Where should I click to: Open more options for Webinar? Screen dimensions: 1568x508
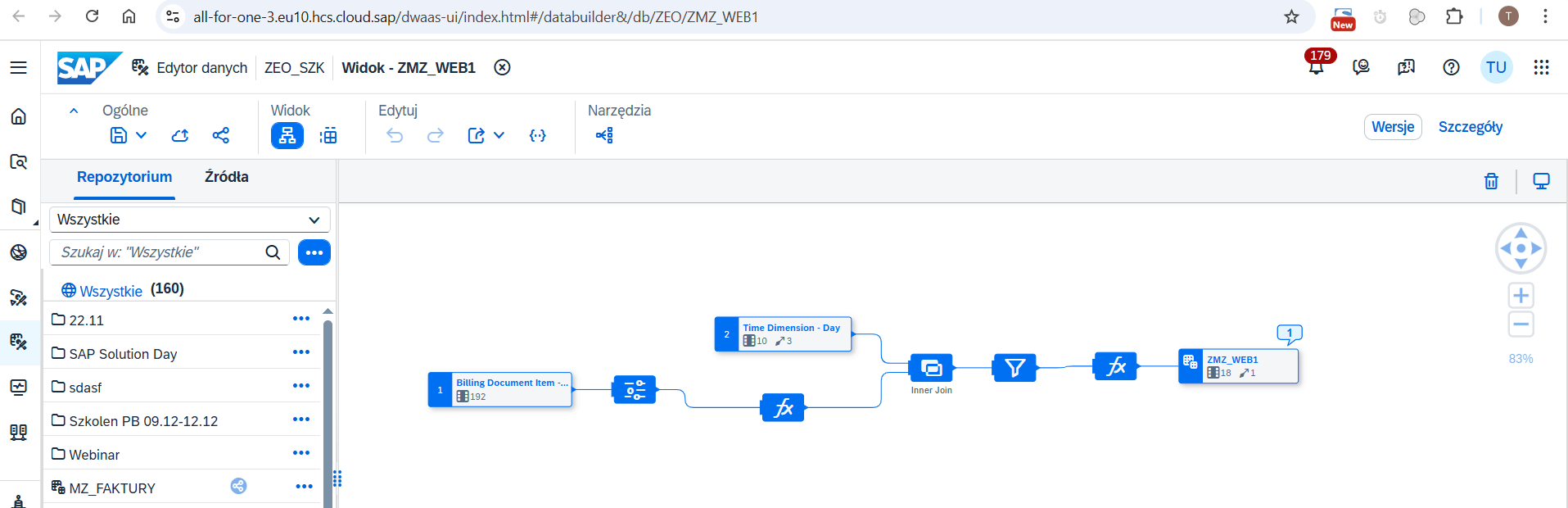pos(301,453)
